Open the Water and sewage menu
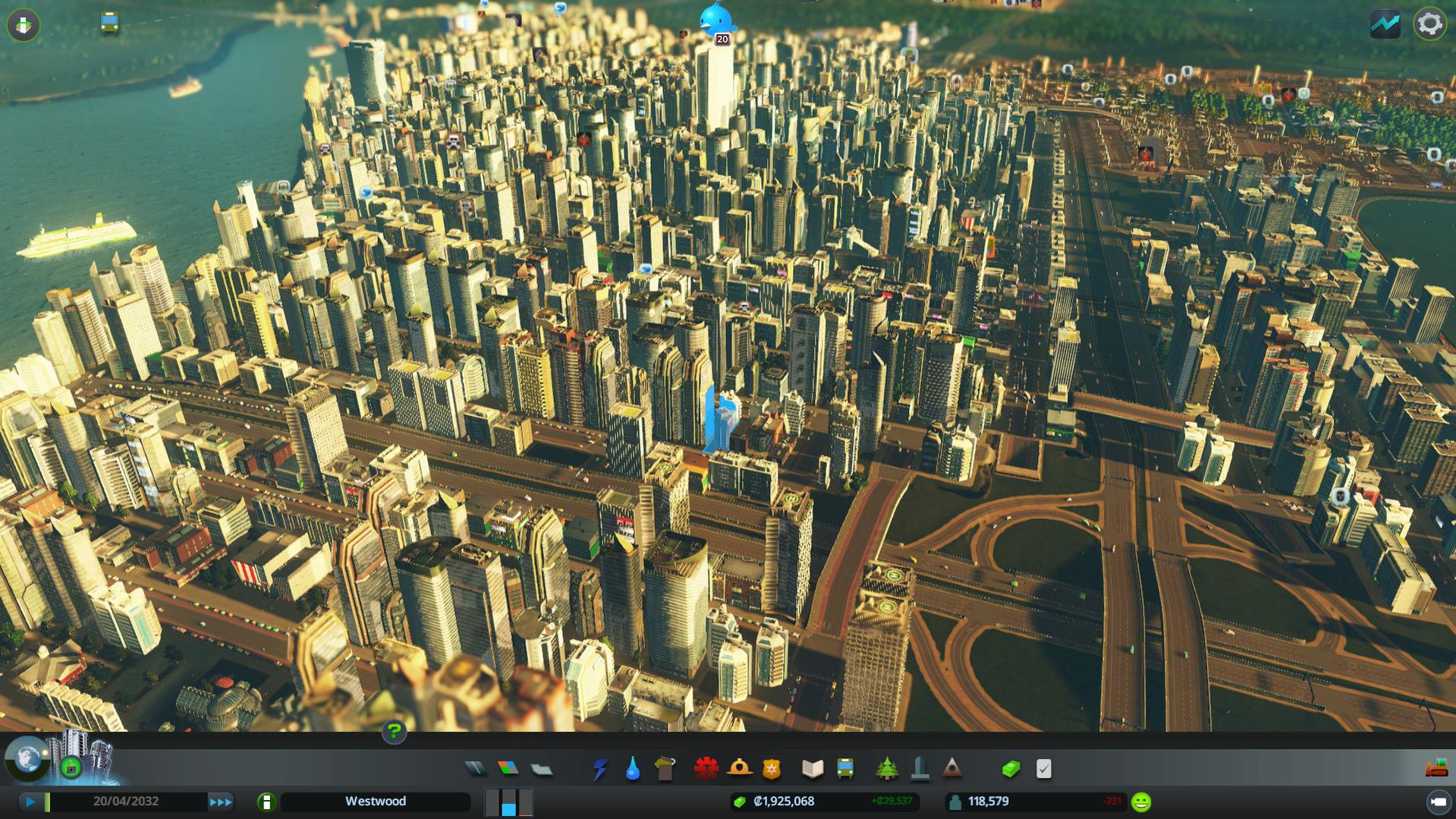 click(633, 769)
